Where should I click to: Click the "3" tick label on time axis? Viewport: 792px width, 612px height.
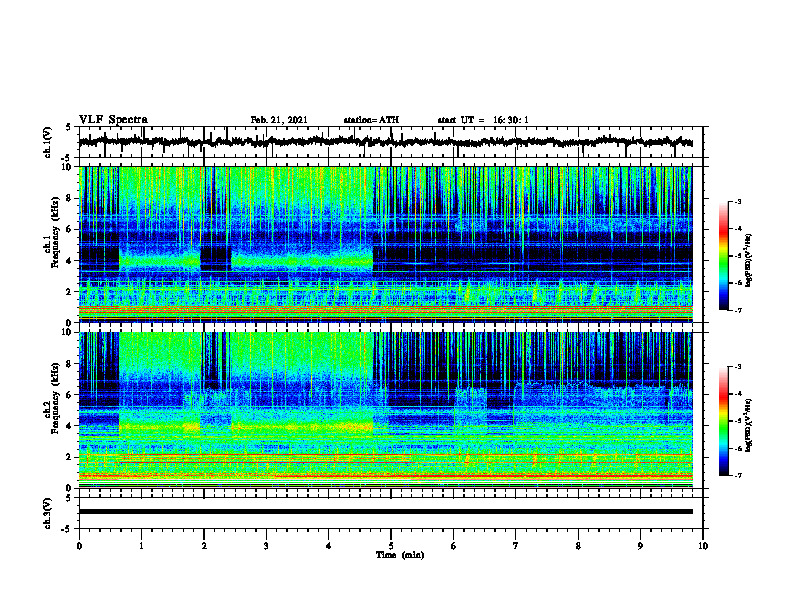[x=266, y=546]
